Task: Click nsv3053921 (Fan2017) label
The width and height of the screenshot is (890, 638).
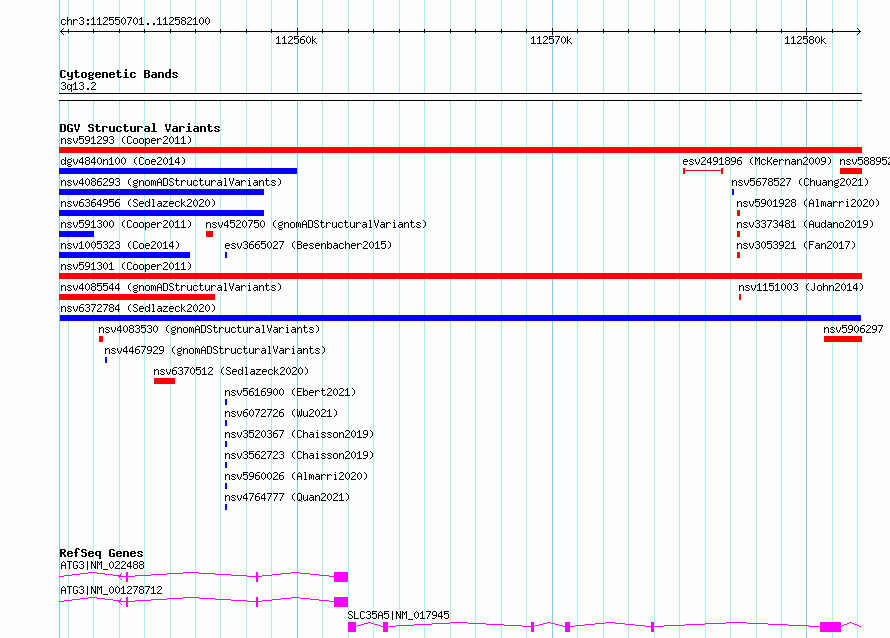Action: (x=796, y=245)
